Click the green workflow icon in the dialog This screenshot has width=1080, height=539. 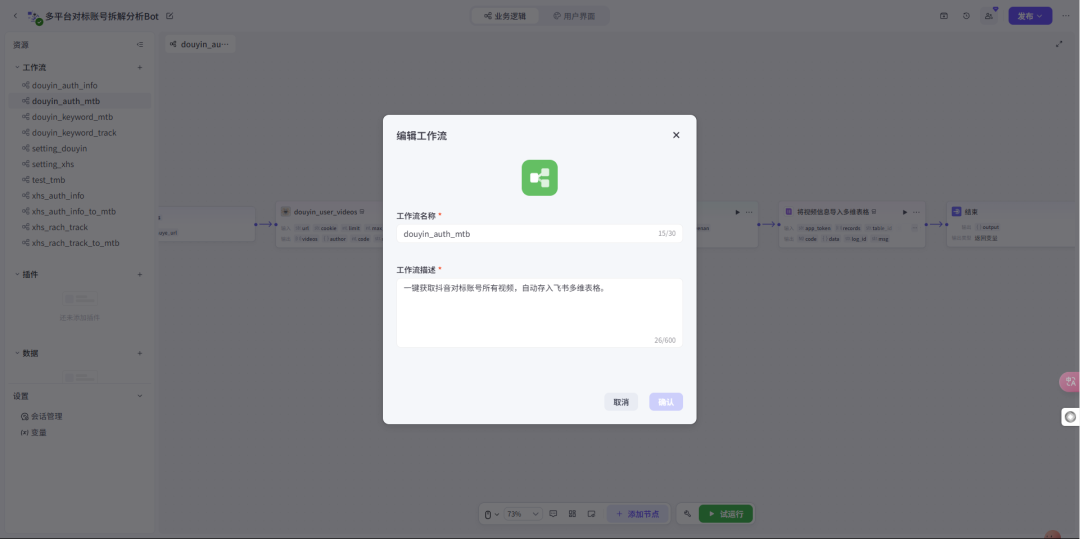tap(539, 178)
